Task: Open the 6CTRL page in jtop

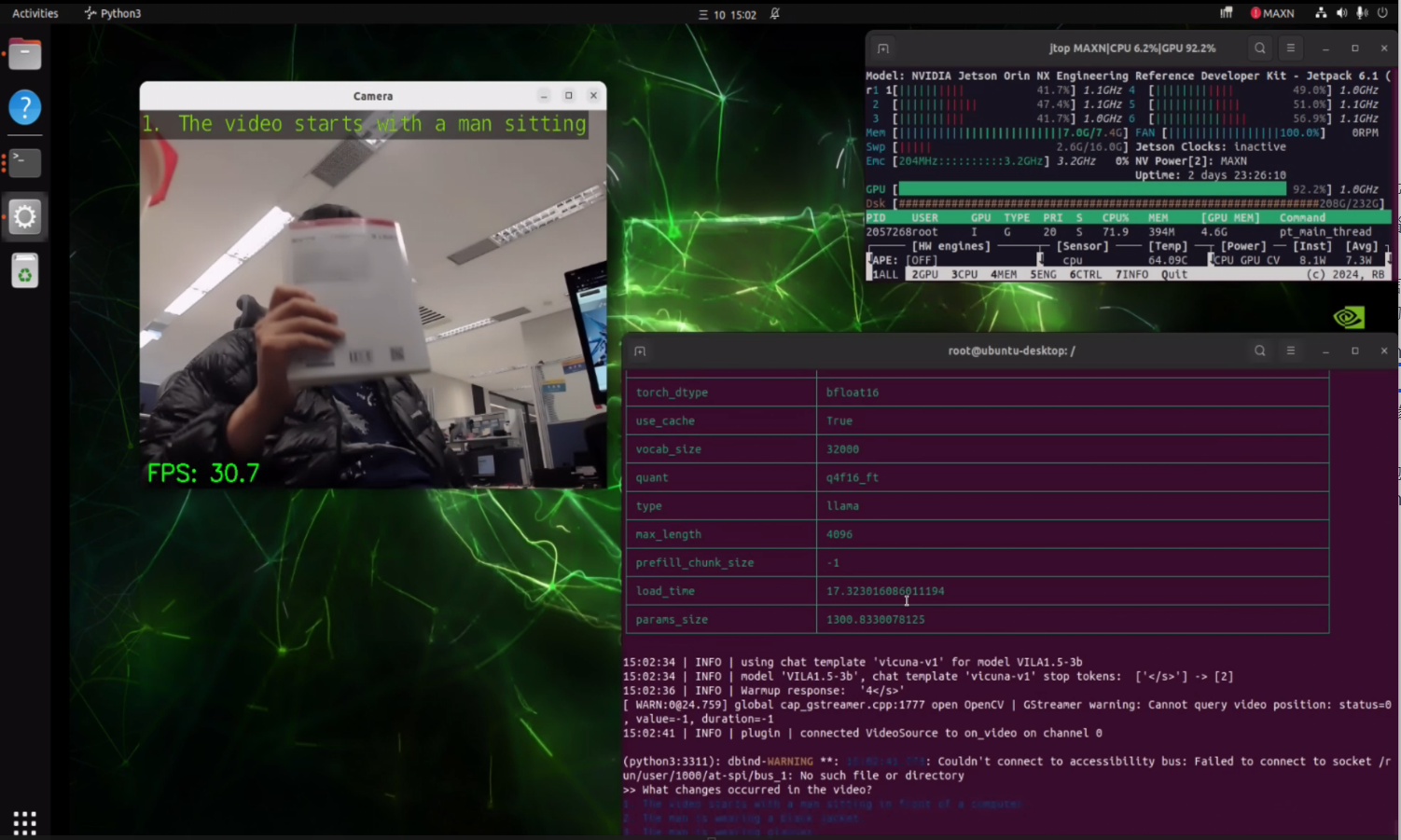Action: [x=1085, y=275]
